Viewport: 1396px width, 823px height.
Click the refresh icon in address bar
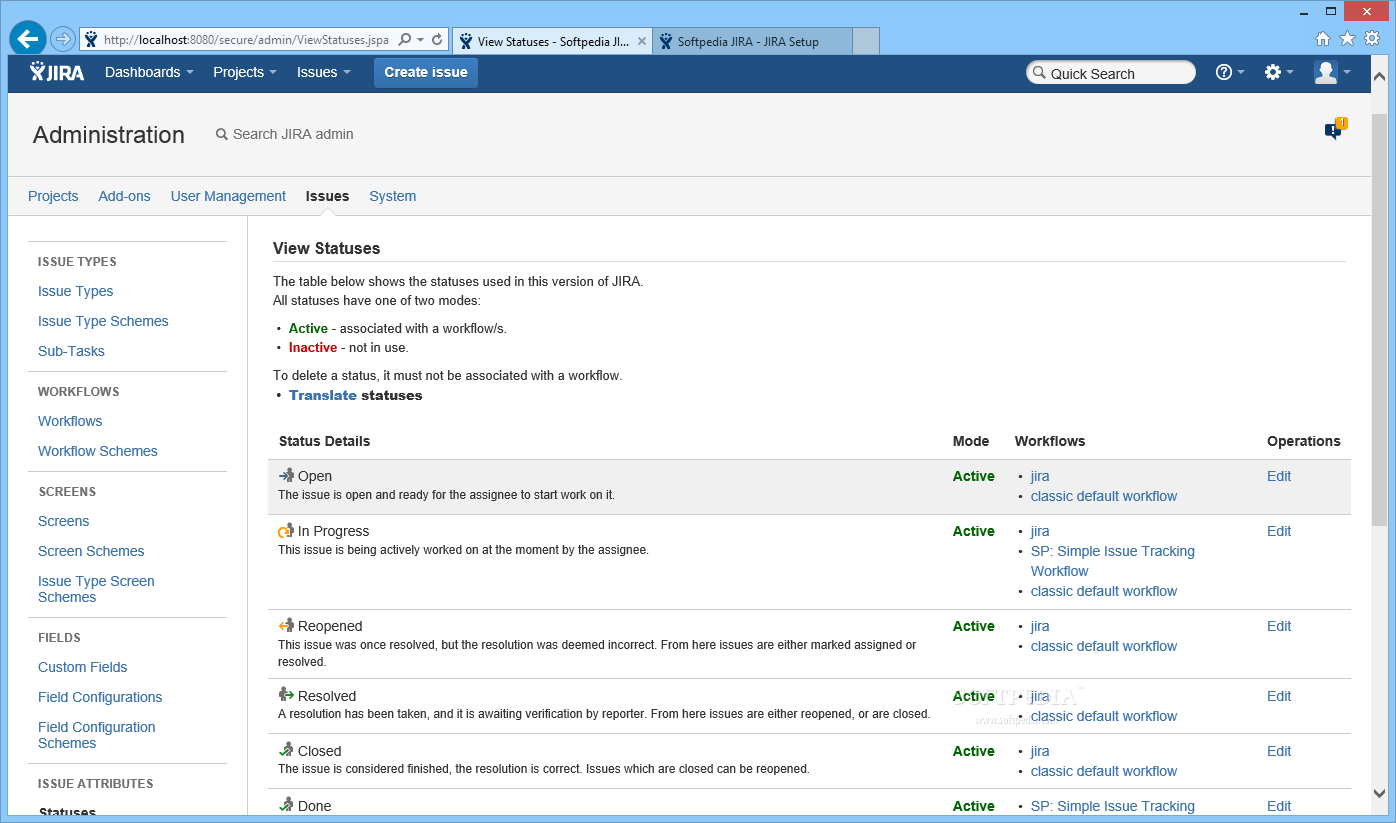click(437, 40)
